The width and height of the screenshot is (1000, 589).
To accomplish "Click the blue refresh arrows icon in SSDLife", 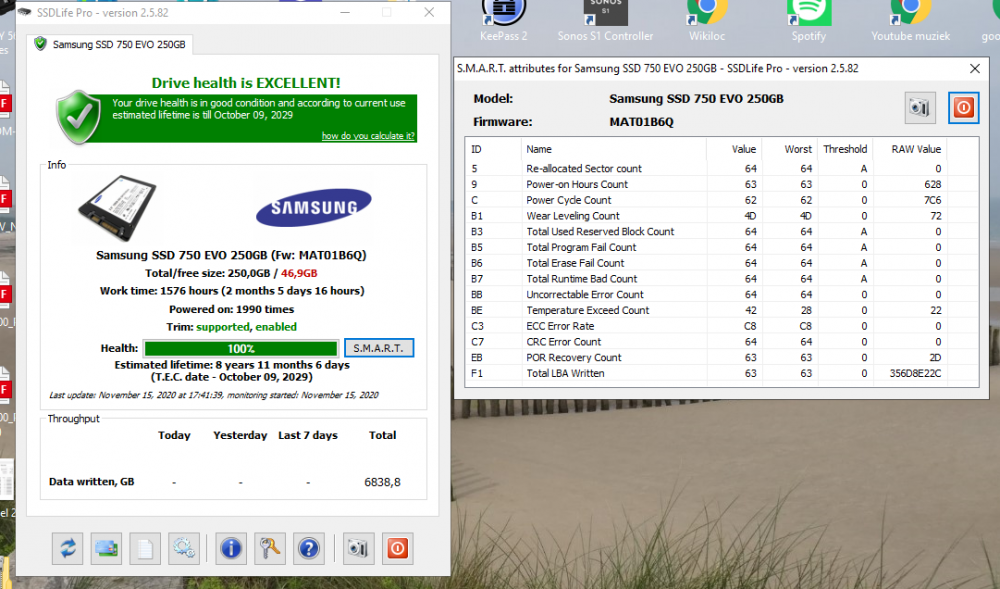I will coord(68,548).
